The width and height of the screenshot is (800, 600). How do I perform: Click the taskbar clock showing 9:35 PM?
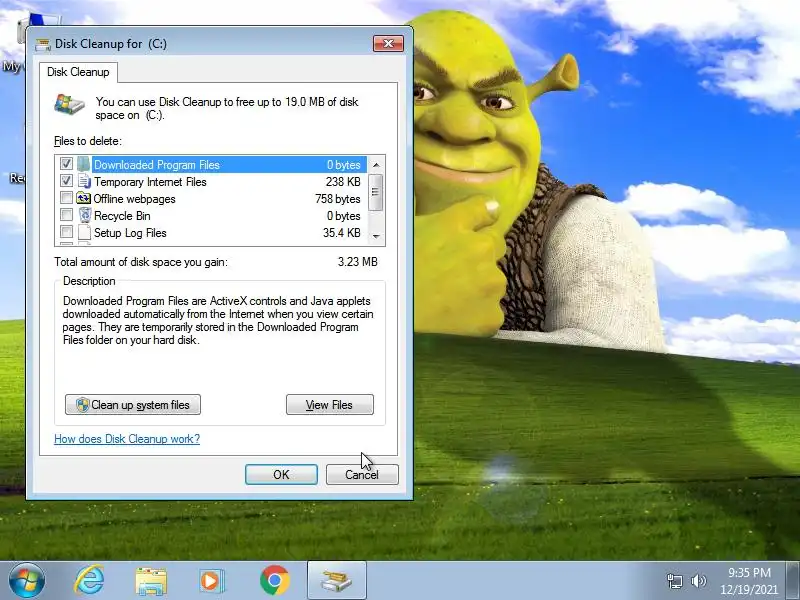[749, 581]
